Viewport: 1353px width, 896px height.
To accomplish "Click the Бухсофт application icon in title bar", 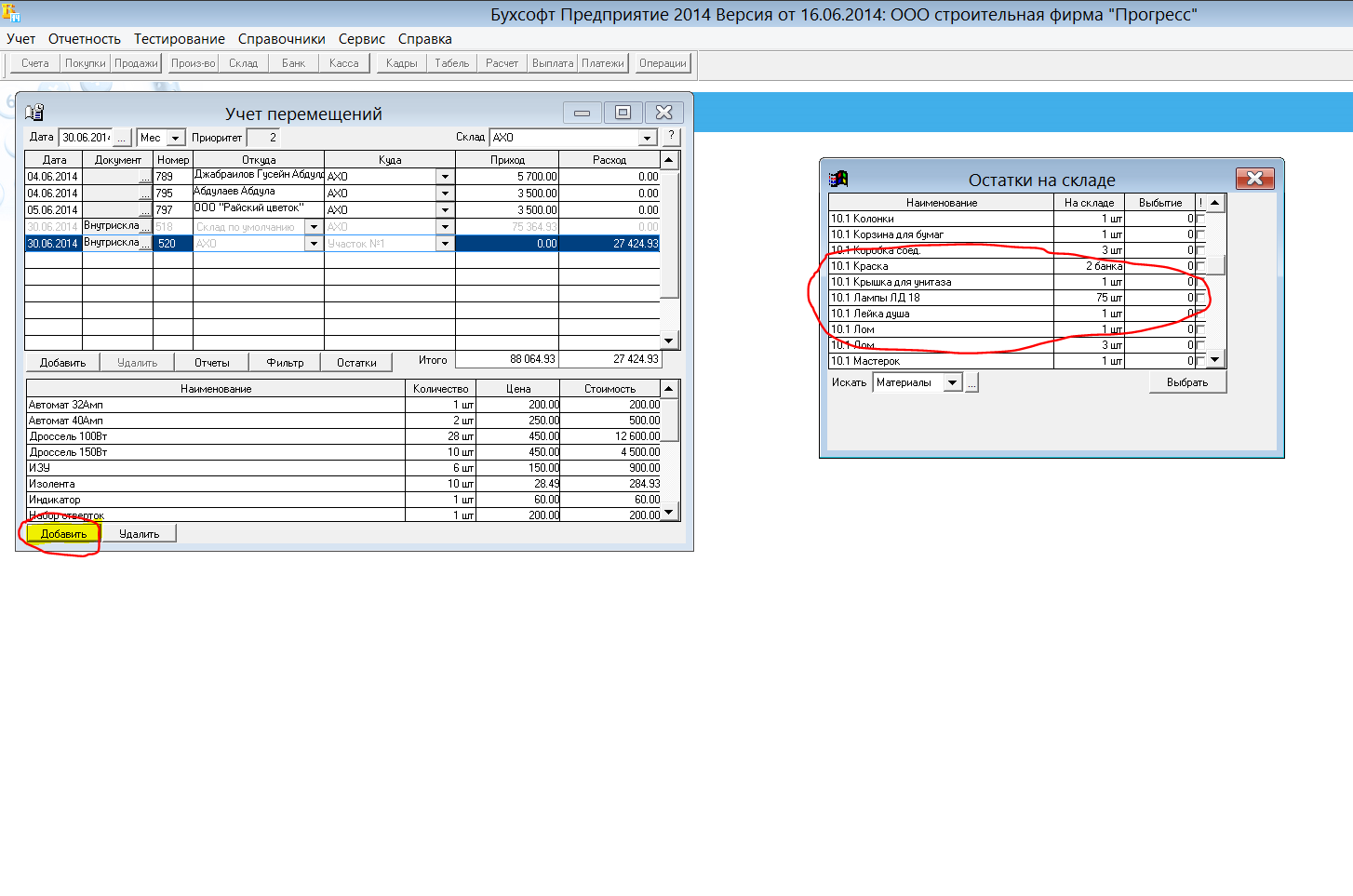I will pos(10,12).
